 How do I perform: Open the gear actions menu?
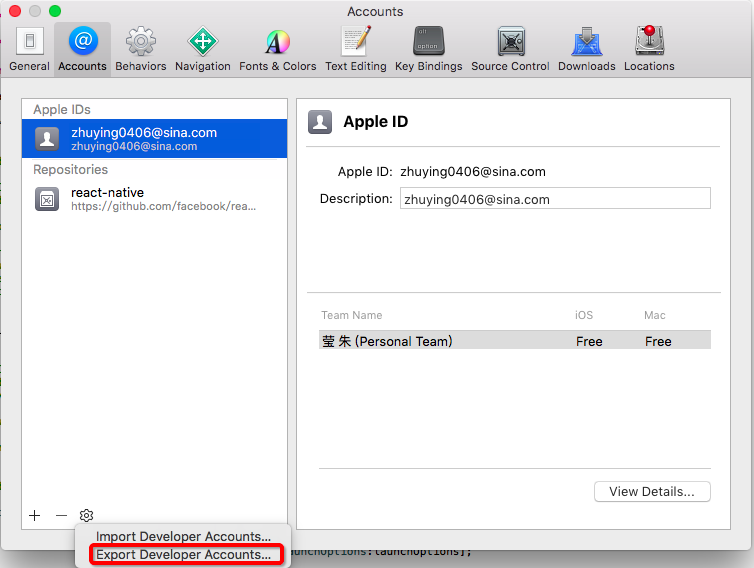[x=87, y=516]
